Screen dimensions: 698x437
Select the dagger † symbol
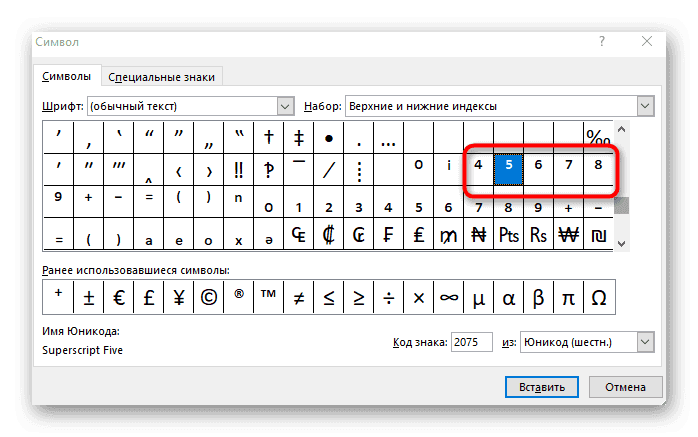tap(268, 138)
